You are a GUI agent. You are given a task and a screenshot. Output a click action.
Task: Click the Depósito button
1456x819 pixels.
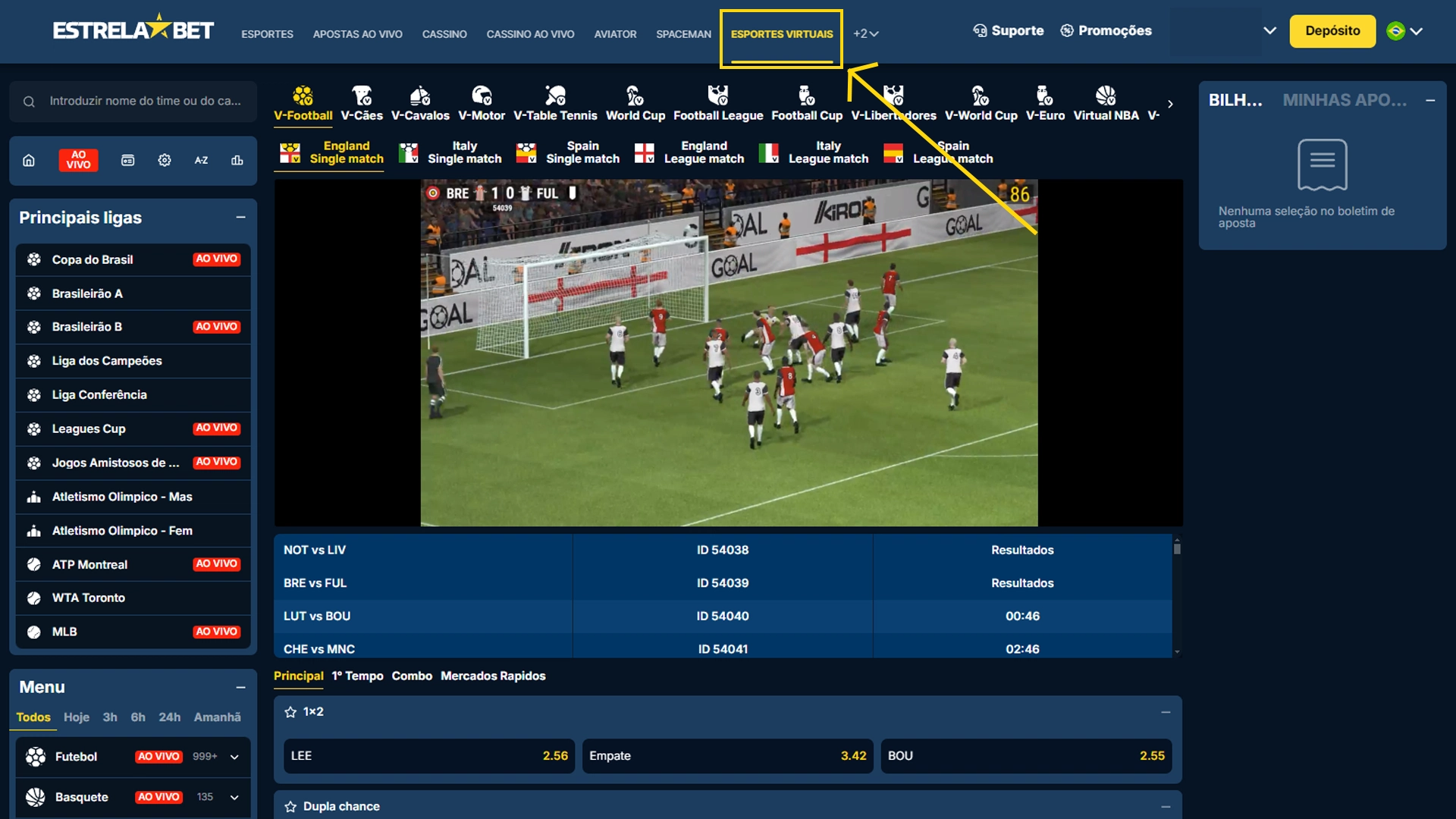pos(1332,31)
